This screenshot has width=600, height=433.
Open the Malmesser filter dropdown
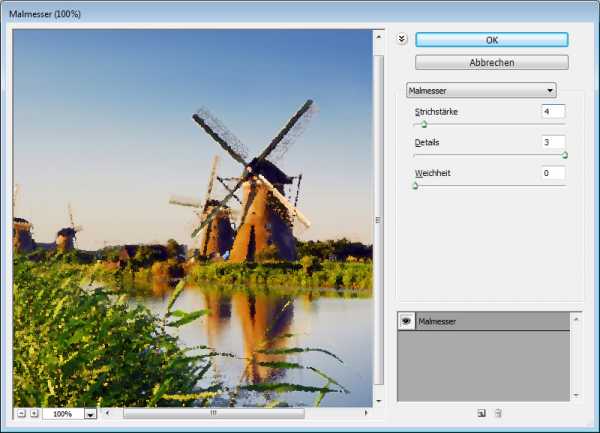coord(481,91)
